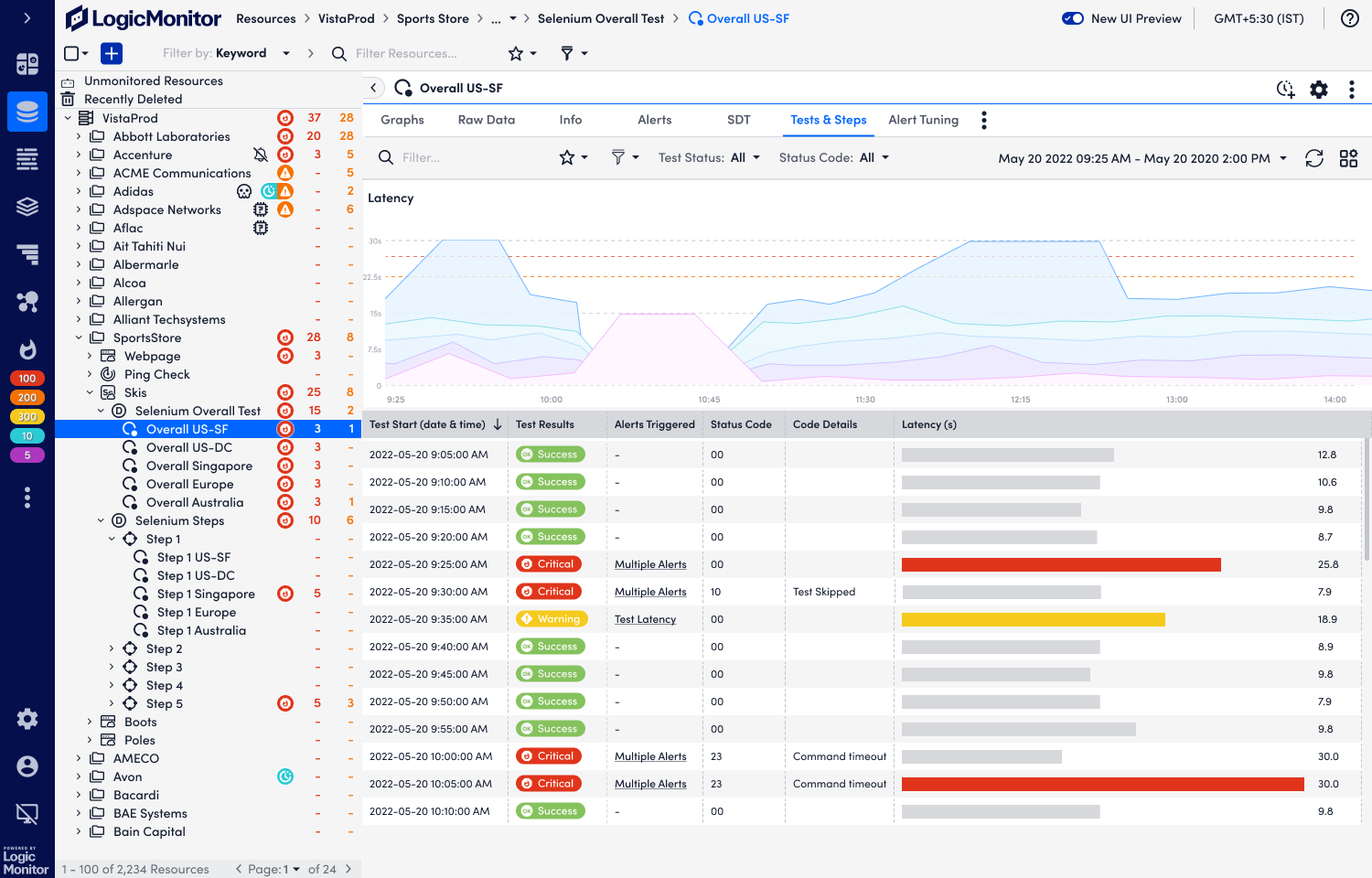Switch to the Info tab
Screen dimensions: 1372x878
[x=571, y=120]
